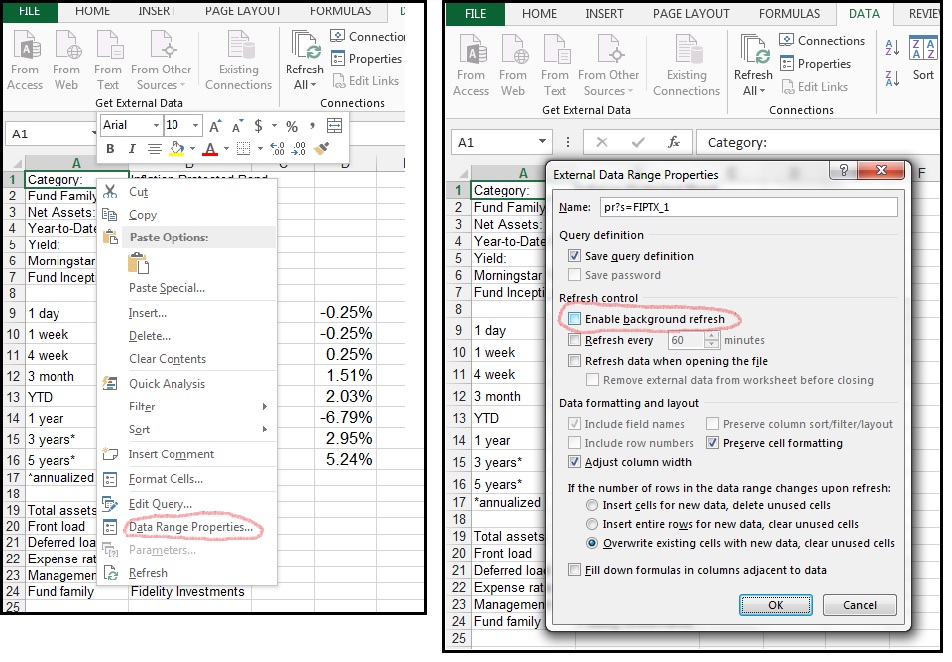This screenshot has height=662, width=952.
Task: Open Existing Connections in the left Excel window
Action: coord(239,61)
